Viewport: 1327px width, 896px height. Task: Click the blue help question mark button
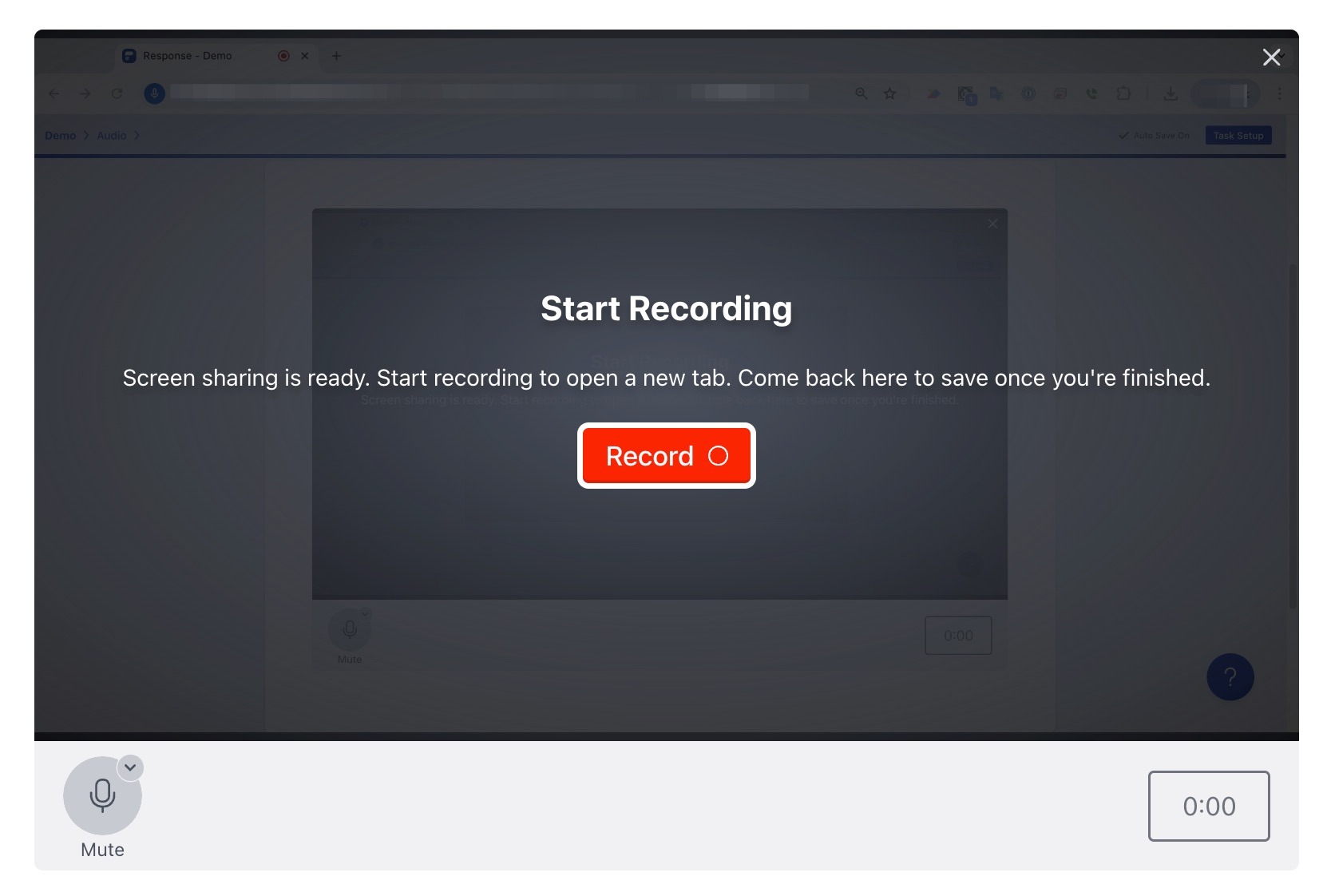(x=1230, y=677)
